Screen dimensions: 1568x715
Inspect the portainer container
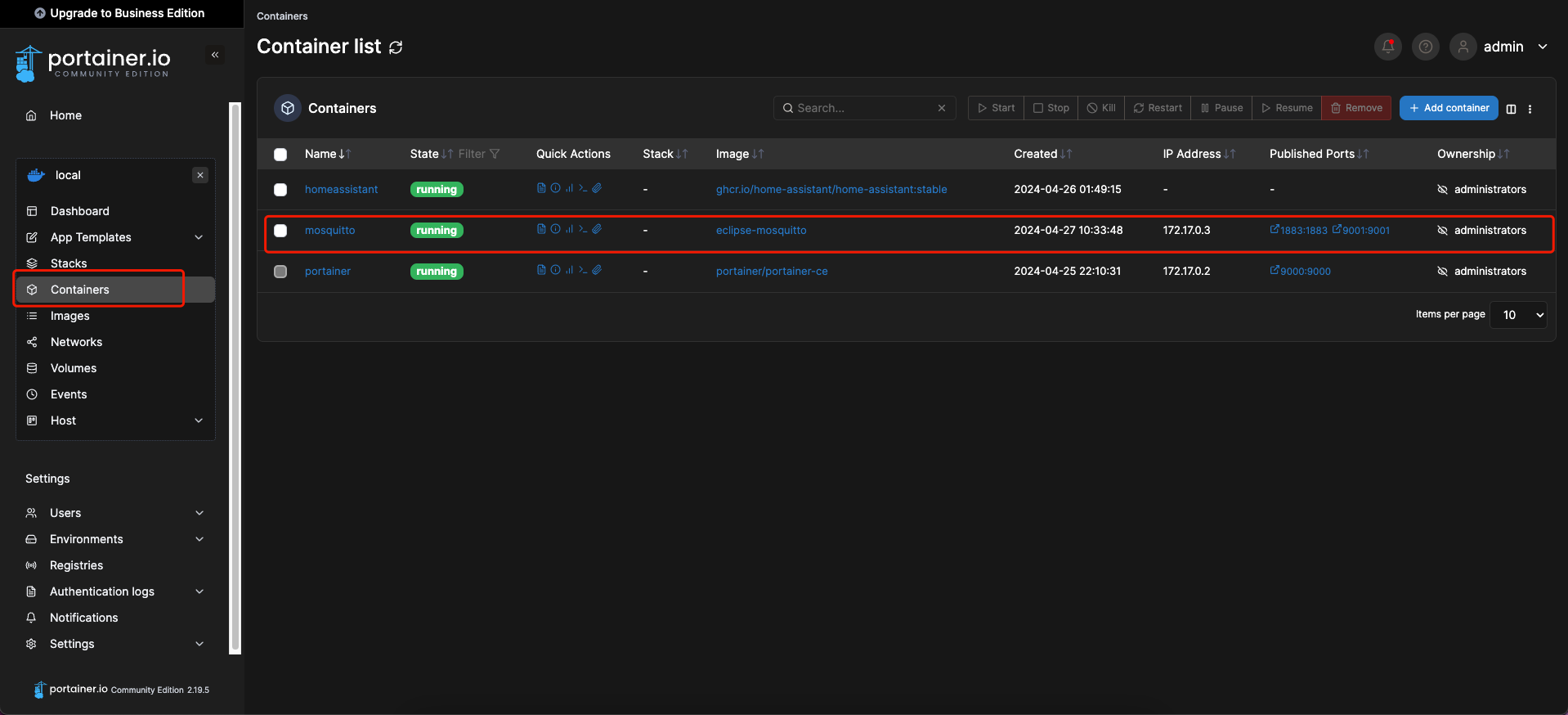[x=555, y=270]
